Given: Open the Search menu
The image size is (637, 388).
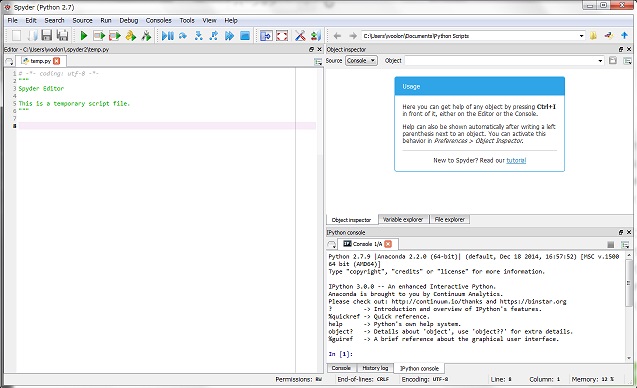Looking at the screenshot, I should [x=54, y=20].
